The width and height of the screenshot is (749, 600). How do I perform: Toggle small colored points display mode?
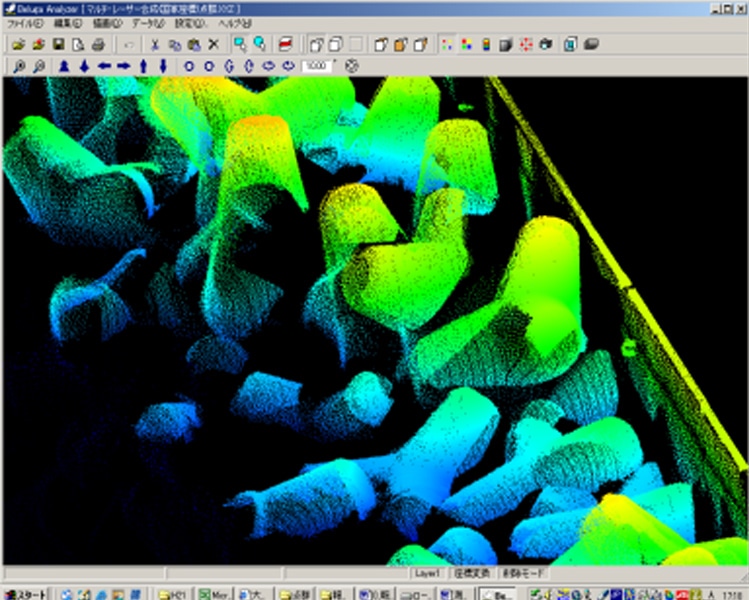point(447,45)
